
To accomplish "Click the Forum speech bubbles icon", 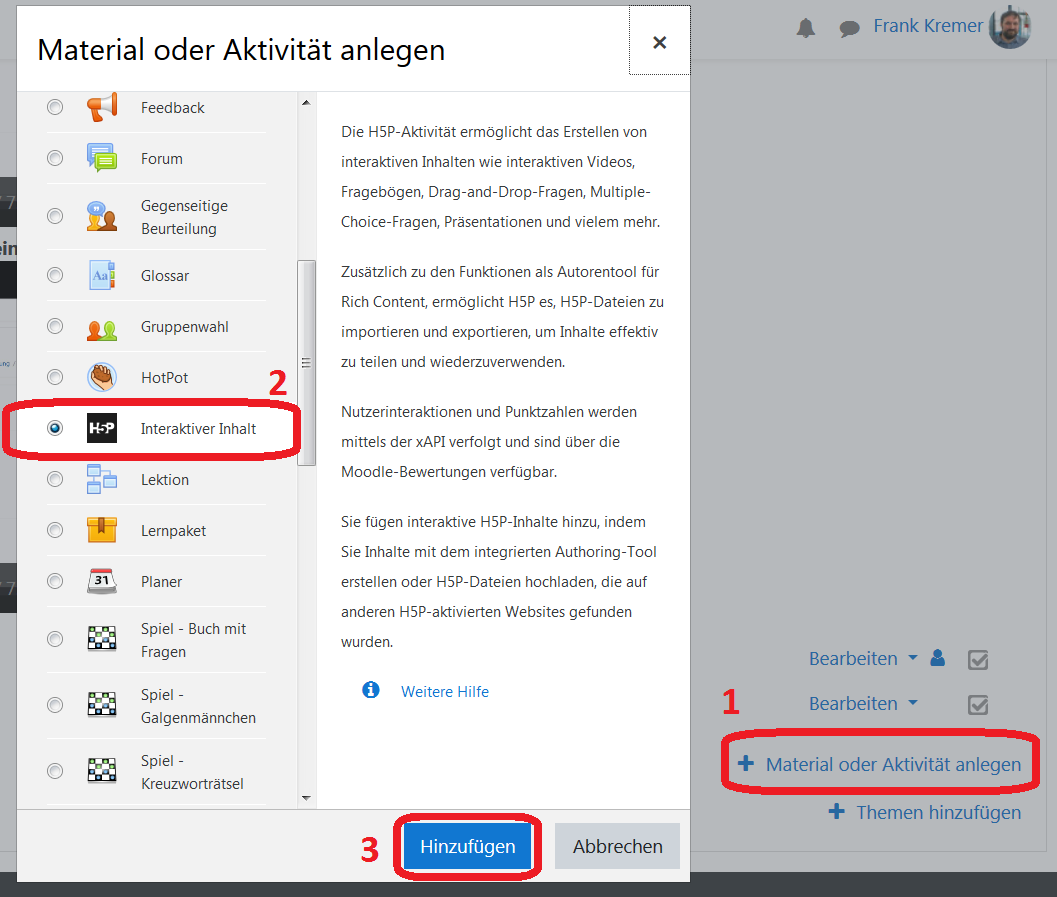I will pos(102,158).
